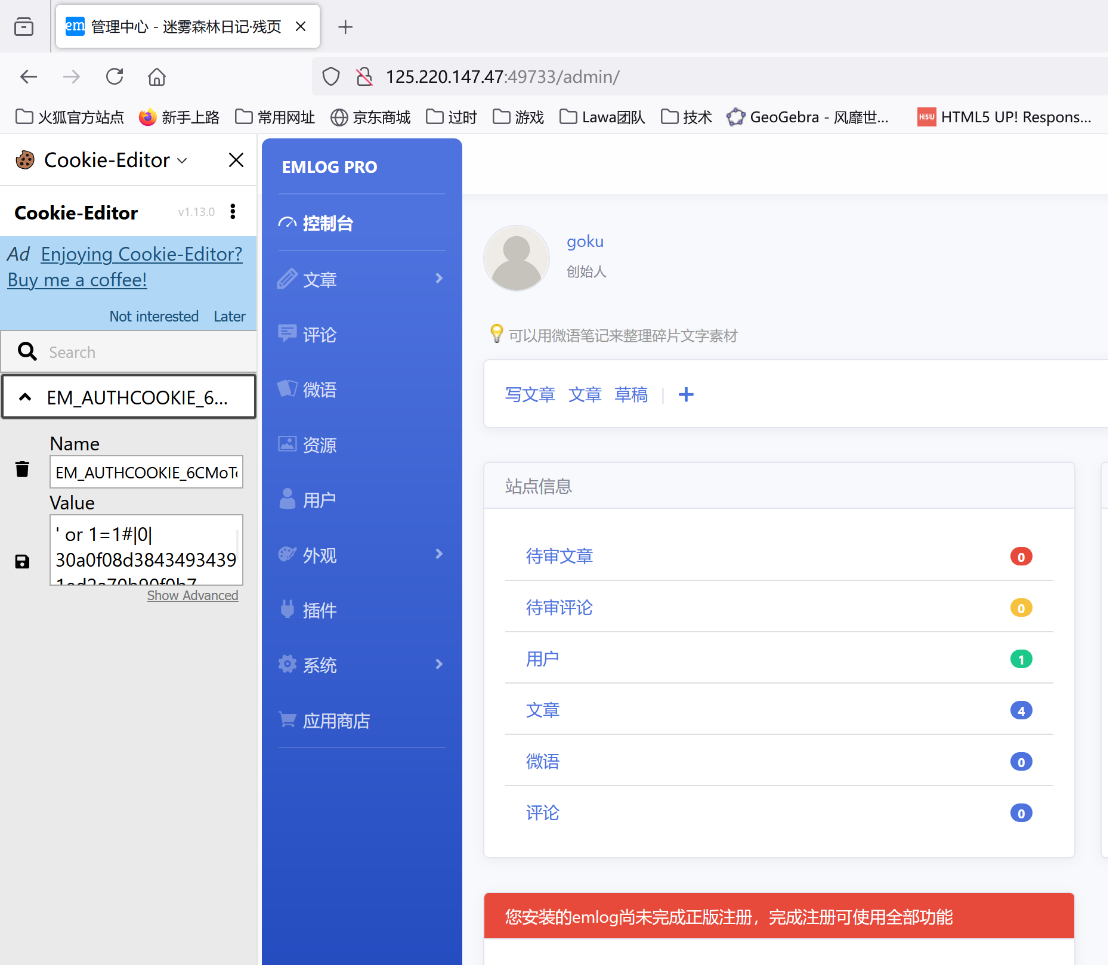Image resolution: width=1108 pixels, height=965 pixels.
Task: Click the browser reload icon
Action: (x=115, y=77)
